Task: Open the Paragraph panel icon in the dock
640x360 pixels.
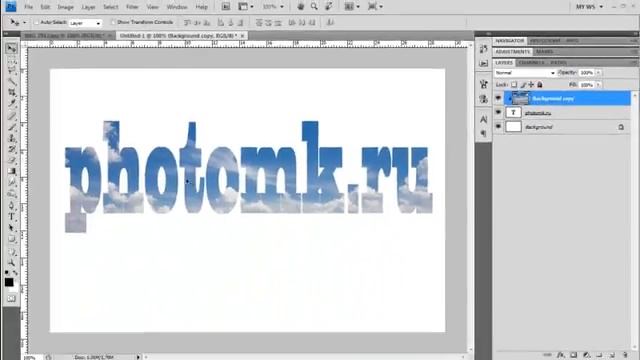Action: click(x=484, y=133)
